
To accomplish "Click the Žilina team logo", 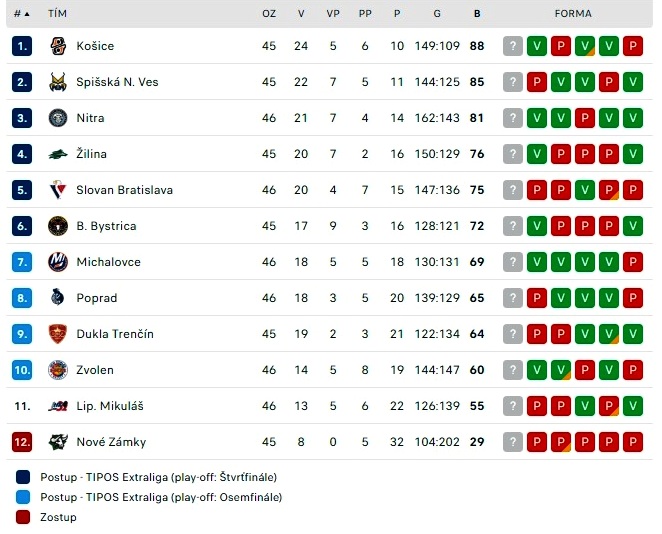I will [x=58, y=154].
